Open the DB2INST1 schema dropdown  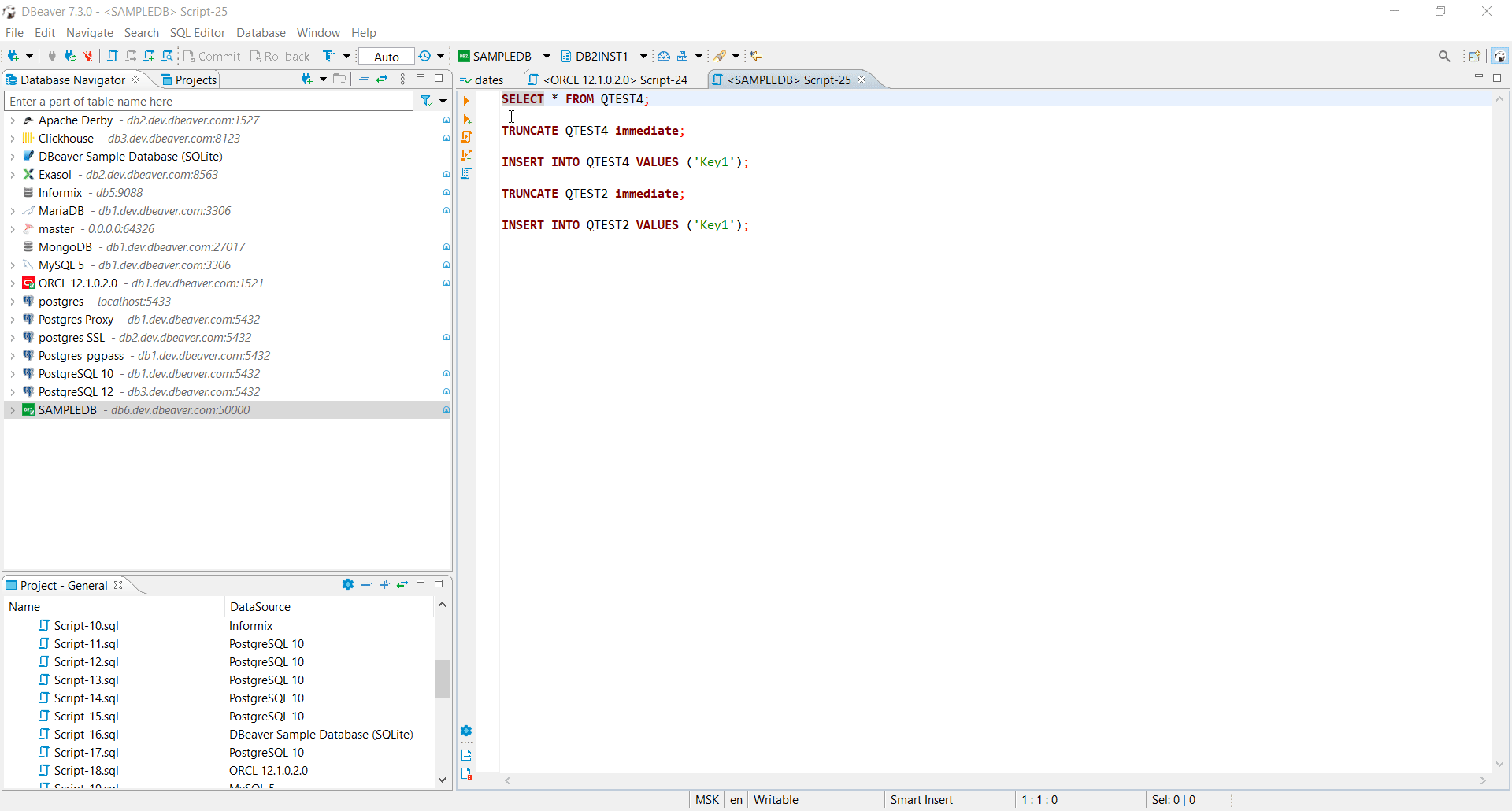coord(643,56)
